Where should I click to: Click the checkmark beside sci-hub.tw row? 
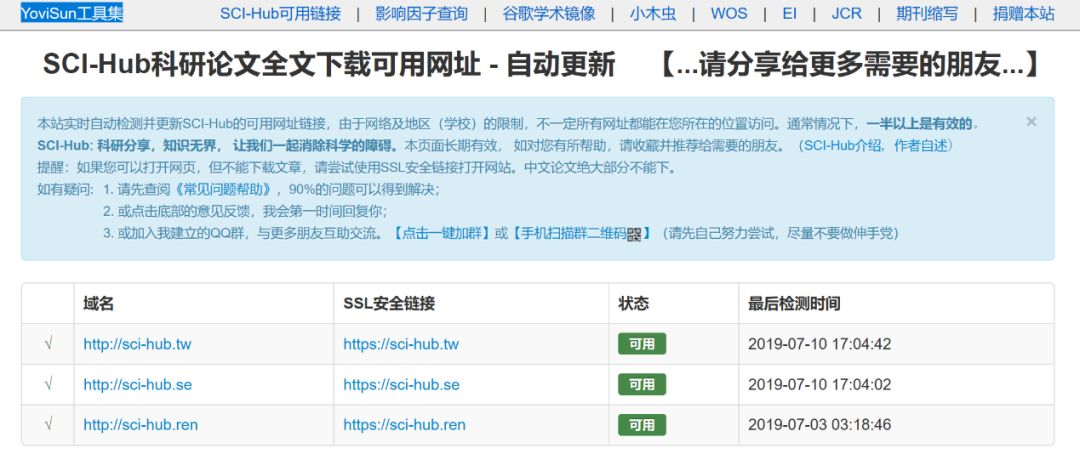(x=48, y=344)
